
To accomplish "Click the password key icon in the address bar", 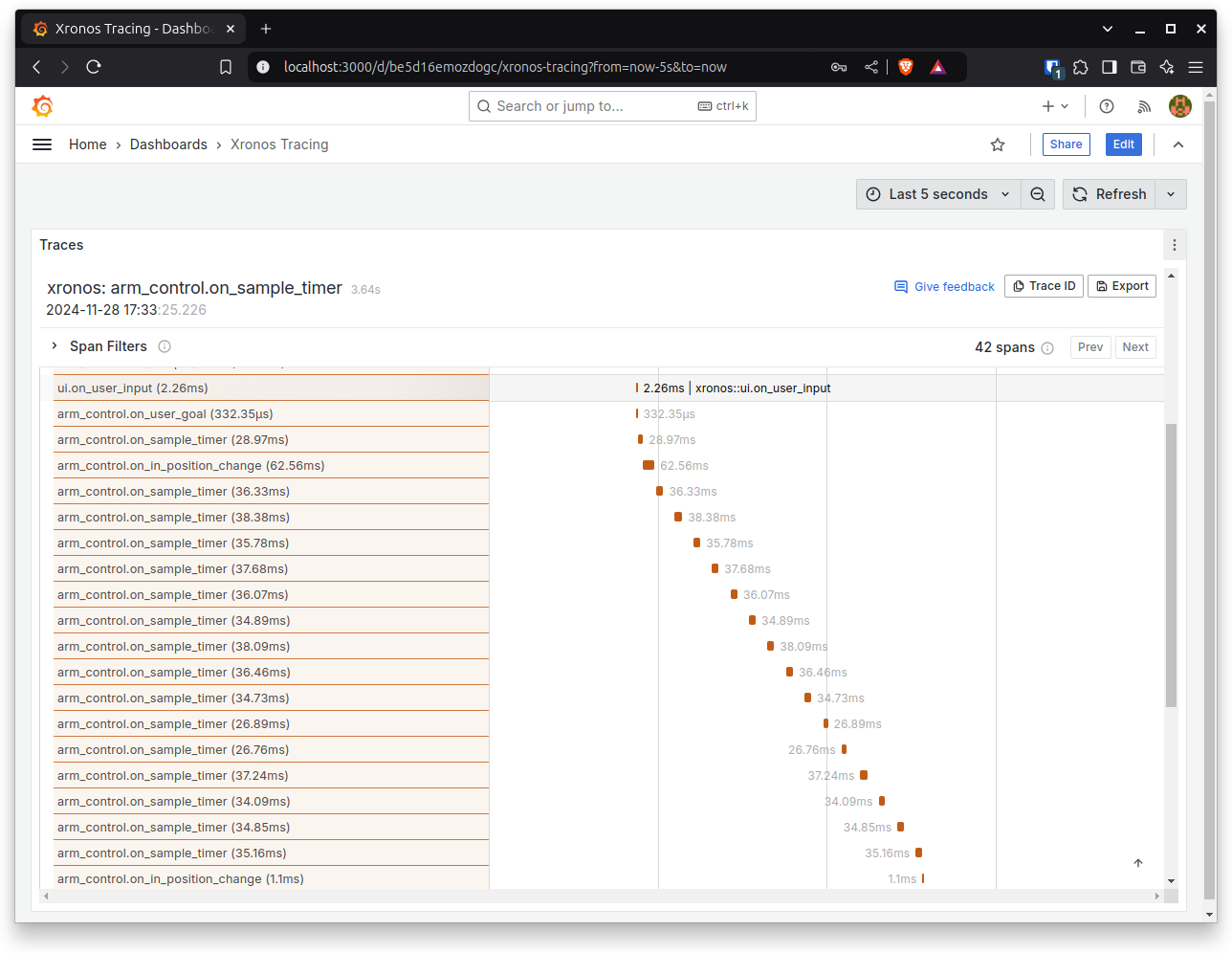I will 839,67.
